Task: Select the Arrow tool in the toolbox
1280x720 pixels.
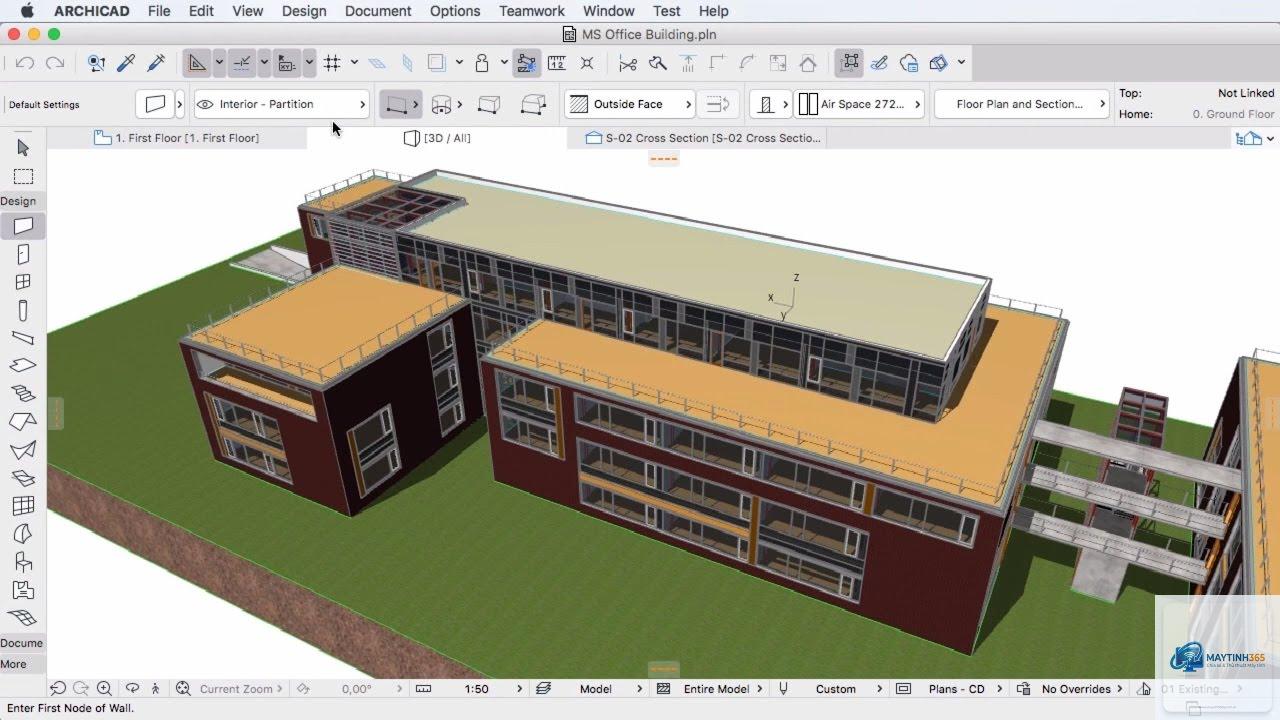Action: (x=23, y=148)
